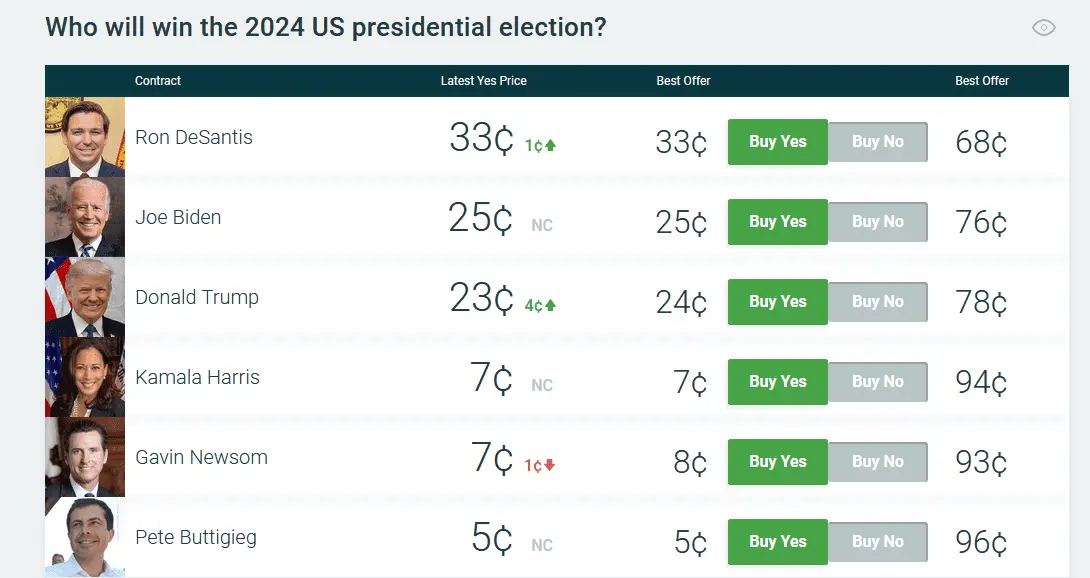Buy Yes for Donald Trump
Image resolution: width=1090 pixels, height=578 pixels.
coord(777,302)
